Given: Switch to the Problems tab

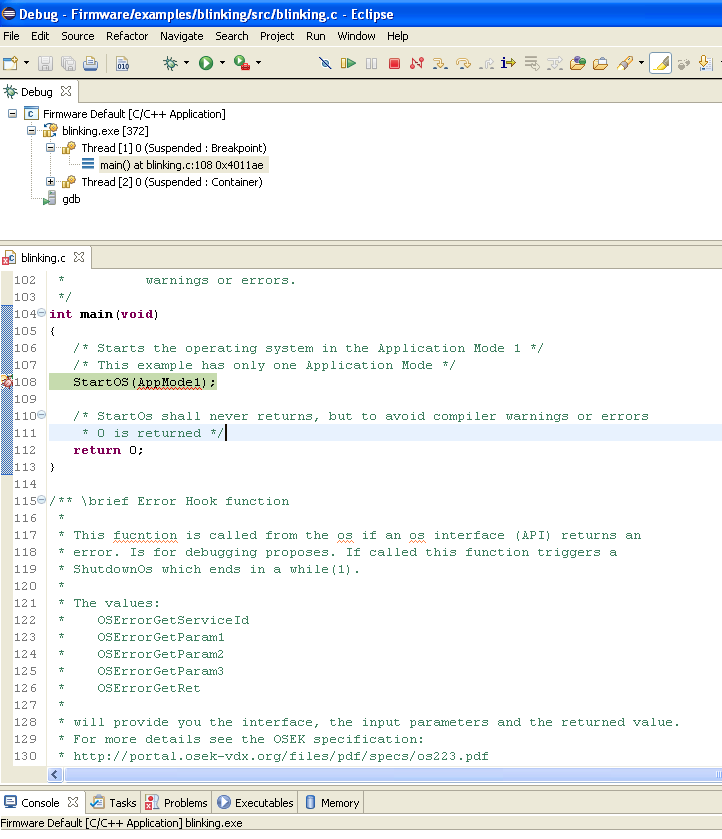Looking at the screenshot, I should pos(177,803).
